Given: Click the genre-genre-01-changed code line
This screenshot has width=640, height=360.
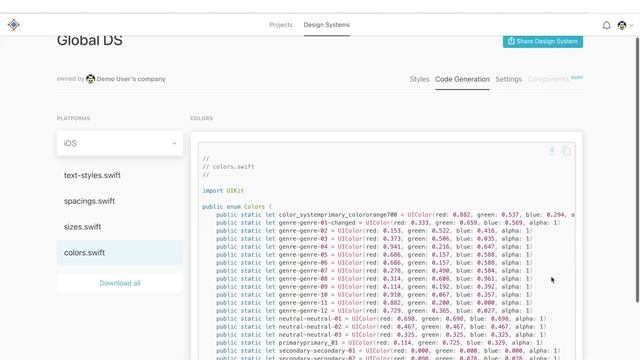Looking at the screenshot, I should 388,223.
